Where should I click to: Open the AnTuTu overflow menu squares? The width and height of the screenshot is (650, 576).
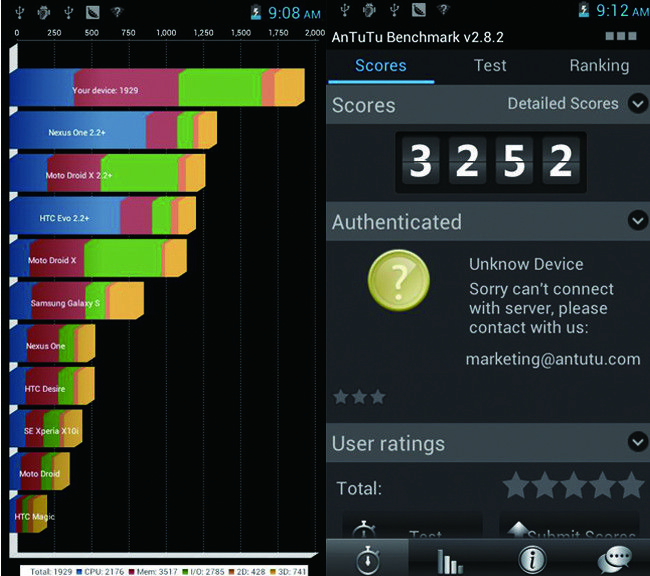[621, 36]
